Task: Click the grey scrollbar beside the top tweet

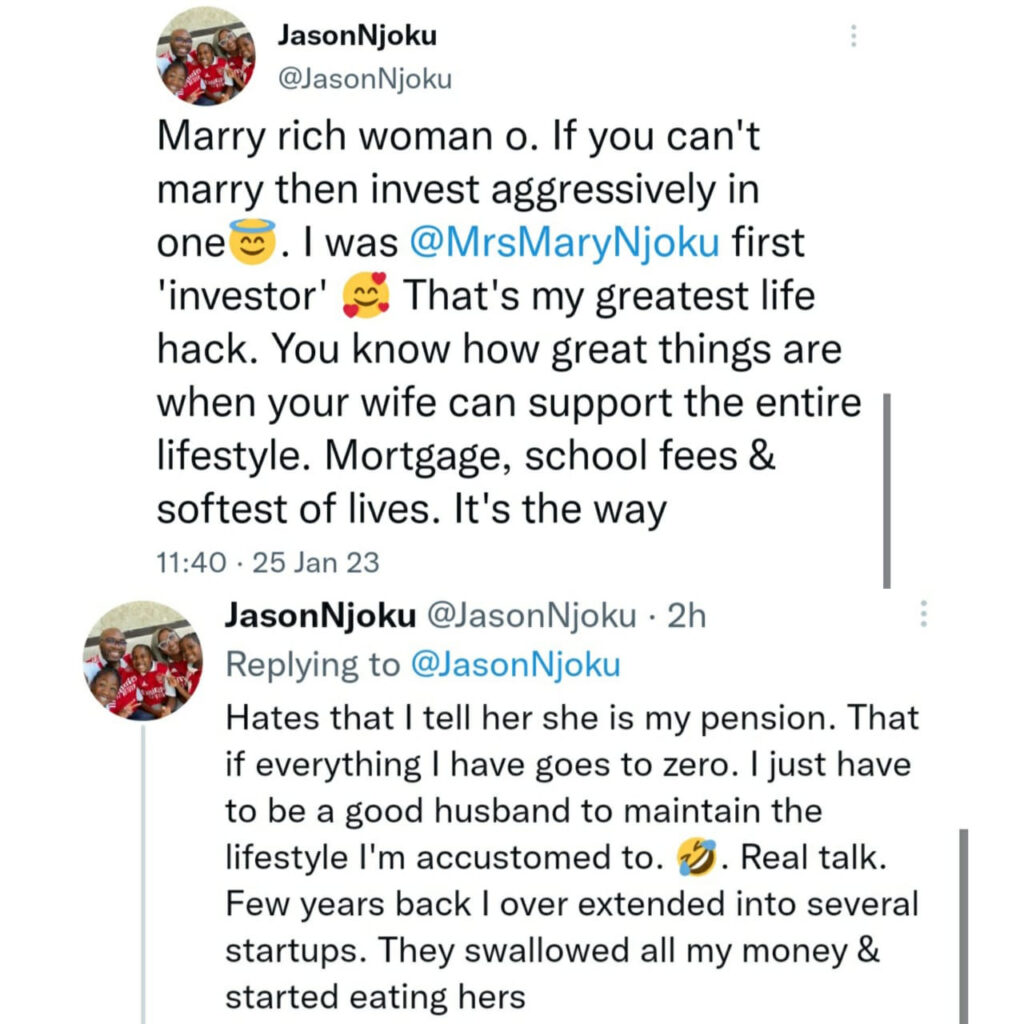Action: coord(887,490)
